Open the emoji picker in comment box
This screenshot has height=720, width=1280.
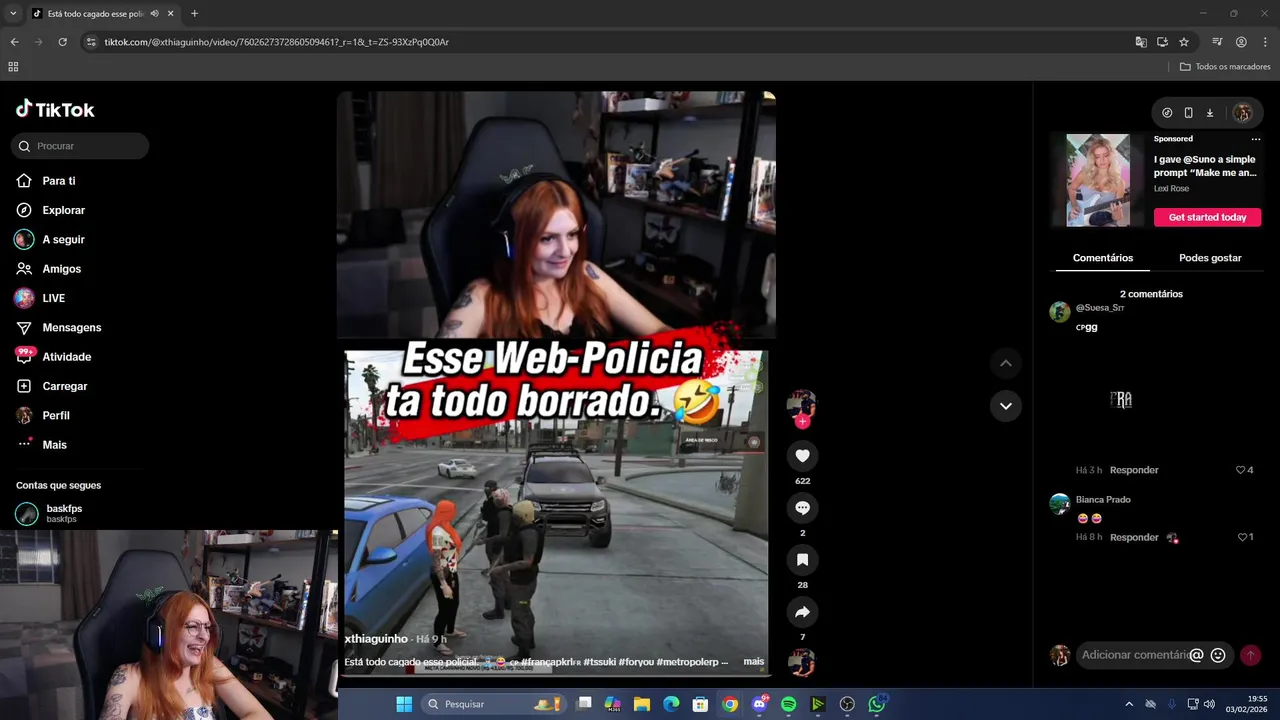point(1218,655)
